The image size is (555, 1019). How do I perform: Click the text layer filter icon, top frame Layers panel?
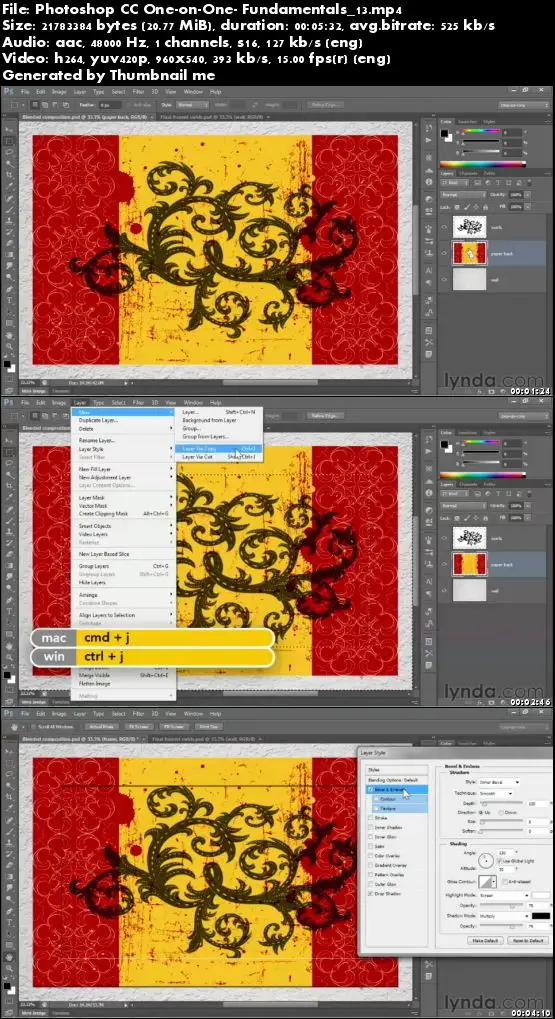coord(498,183)
